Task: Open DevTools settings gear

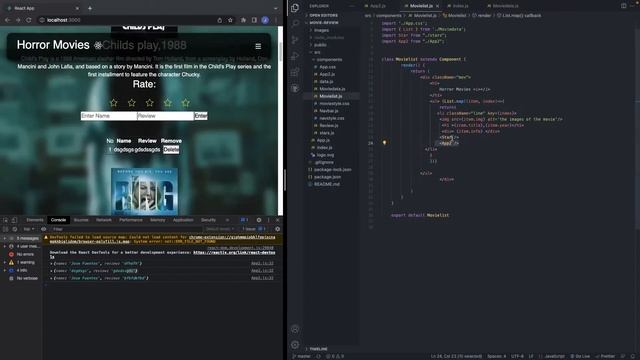Action: point(259,220)
